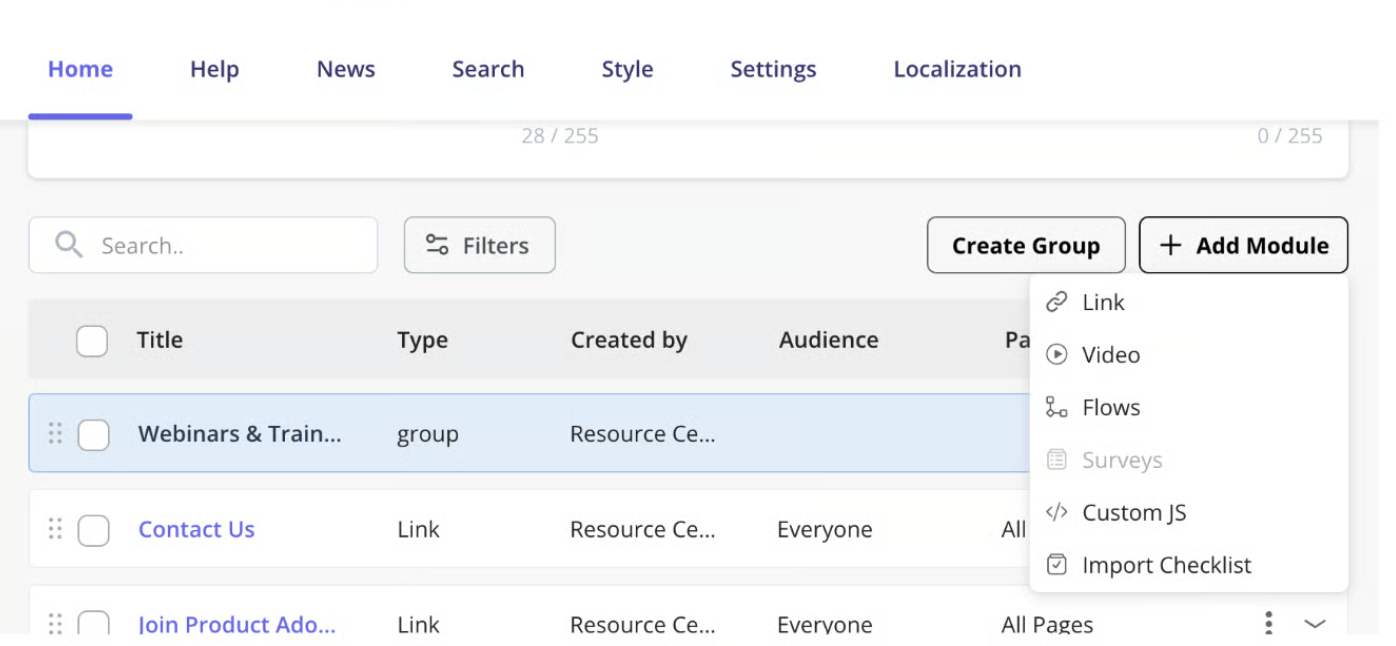Open the Filters panel
Screen dimensions: 1396x646
click(x=479, y=245)
